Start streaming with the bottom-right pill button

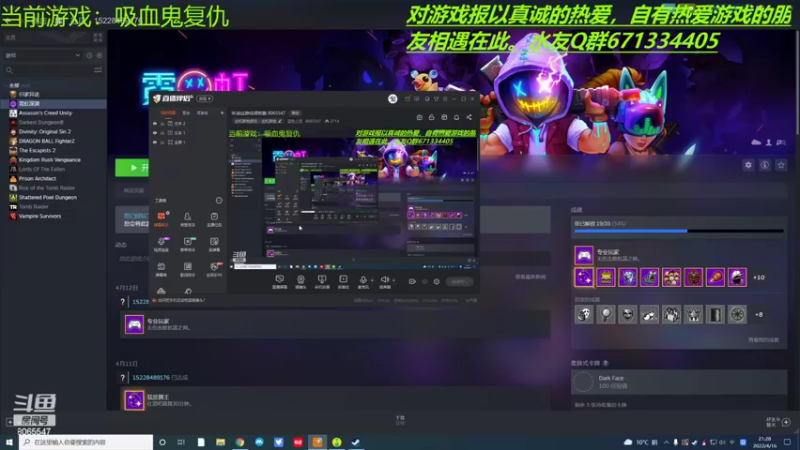(459, 281)
